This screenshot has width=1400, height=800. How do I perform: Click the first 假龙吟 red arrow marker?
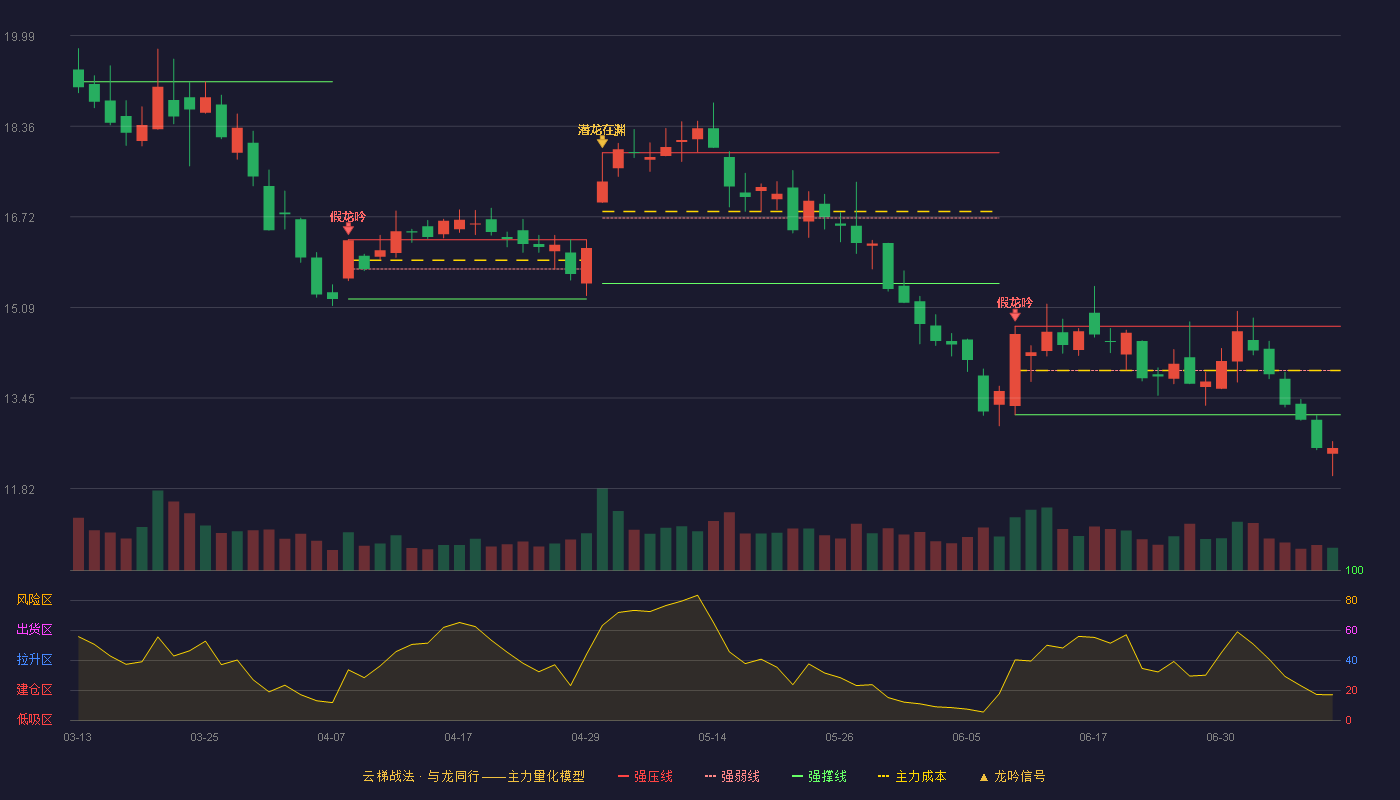tap(348, 229)
